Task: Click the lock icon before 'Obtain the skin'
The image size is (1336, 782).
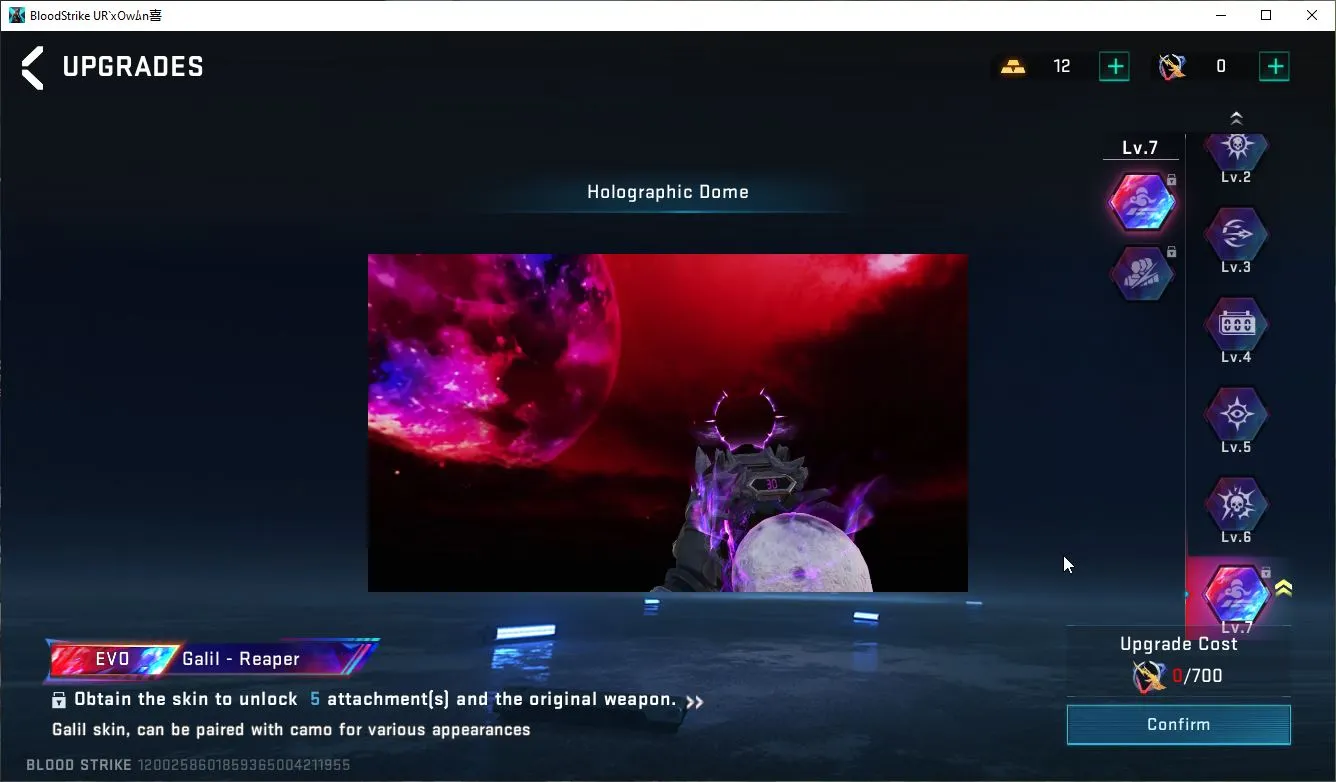Action: coord(59,700)
